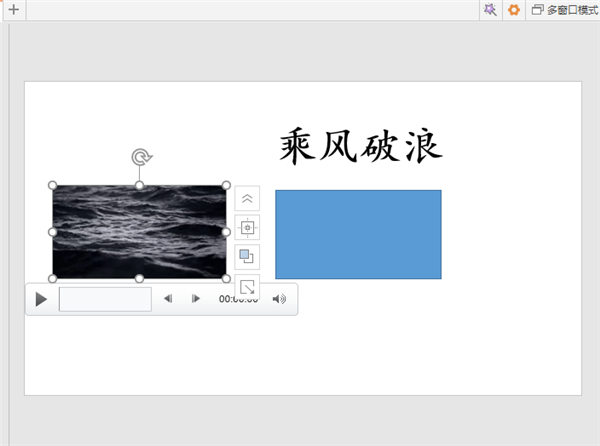Click the top-left resize handle of the video
600x446 pixels.
tap(52, 186)
